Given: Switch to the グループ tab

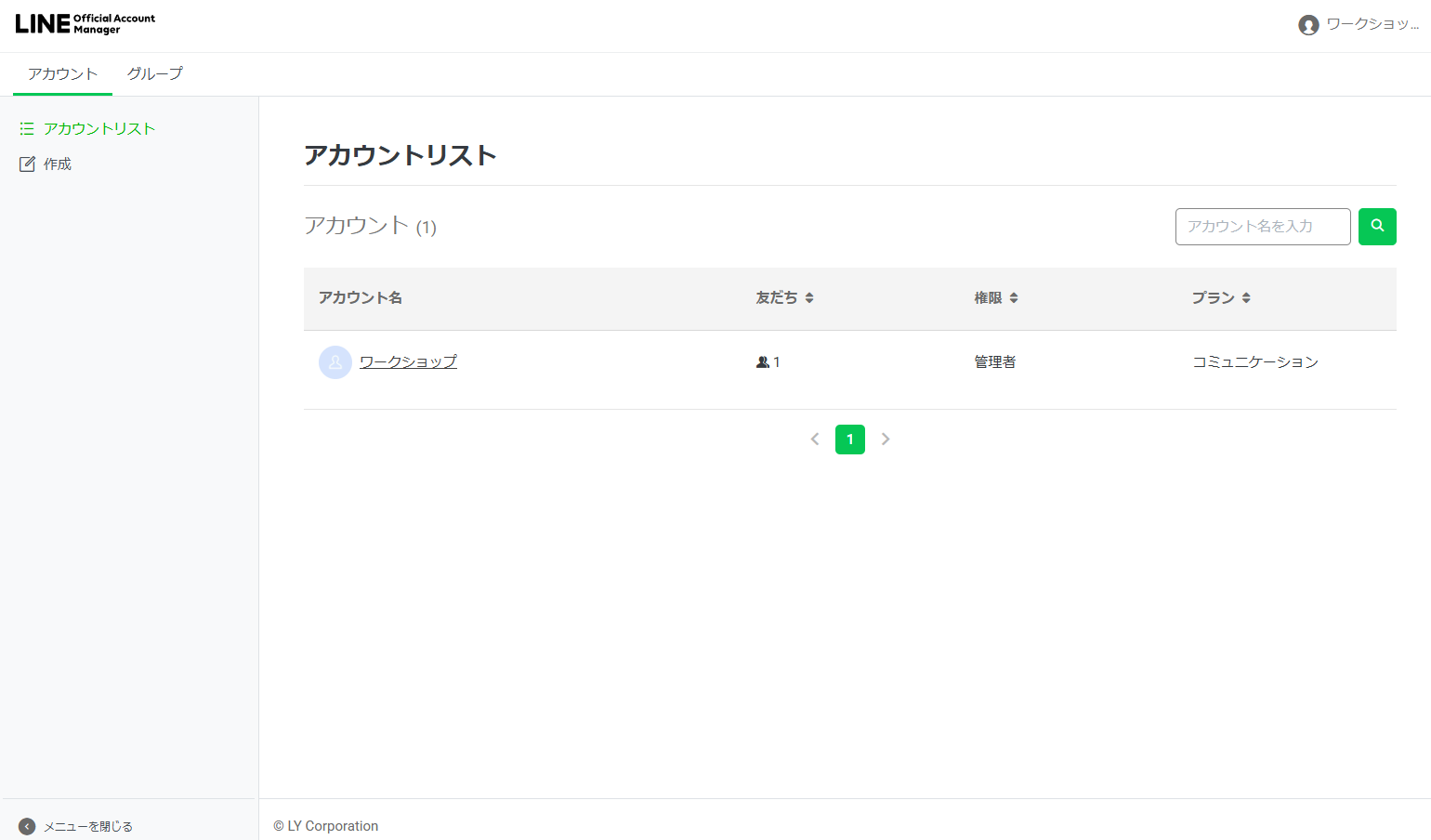Looking at the screenshot, I should pos(154,73).
